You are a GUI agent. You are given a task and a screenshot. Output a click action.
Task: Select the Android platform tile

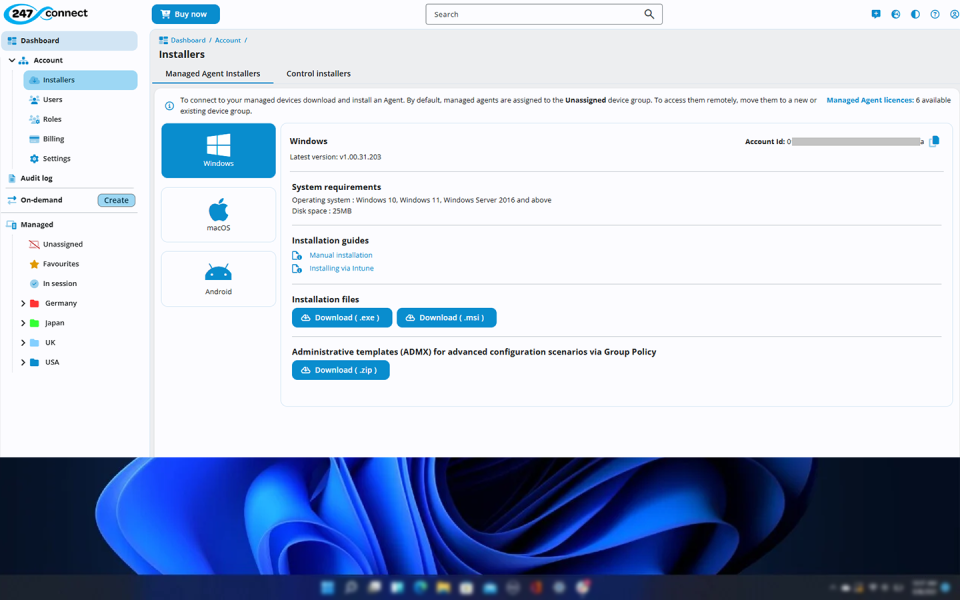[218, 278]
